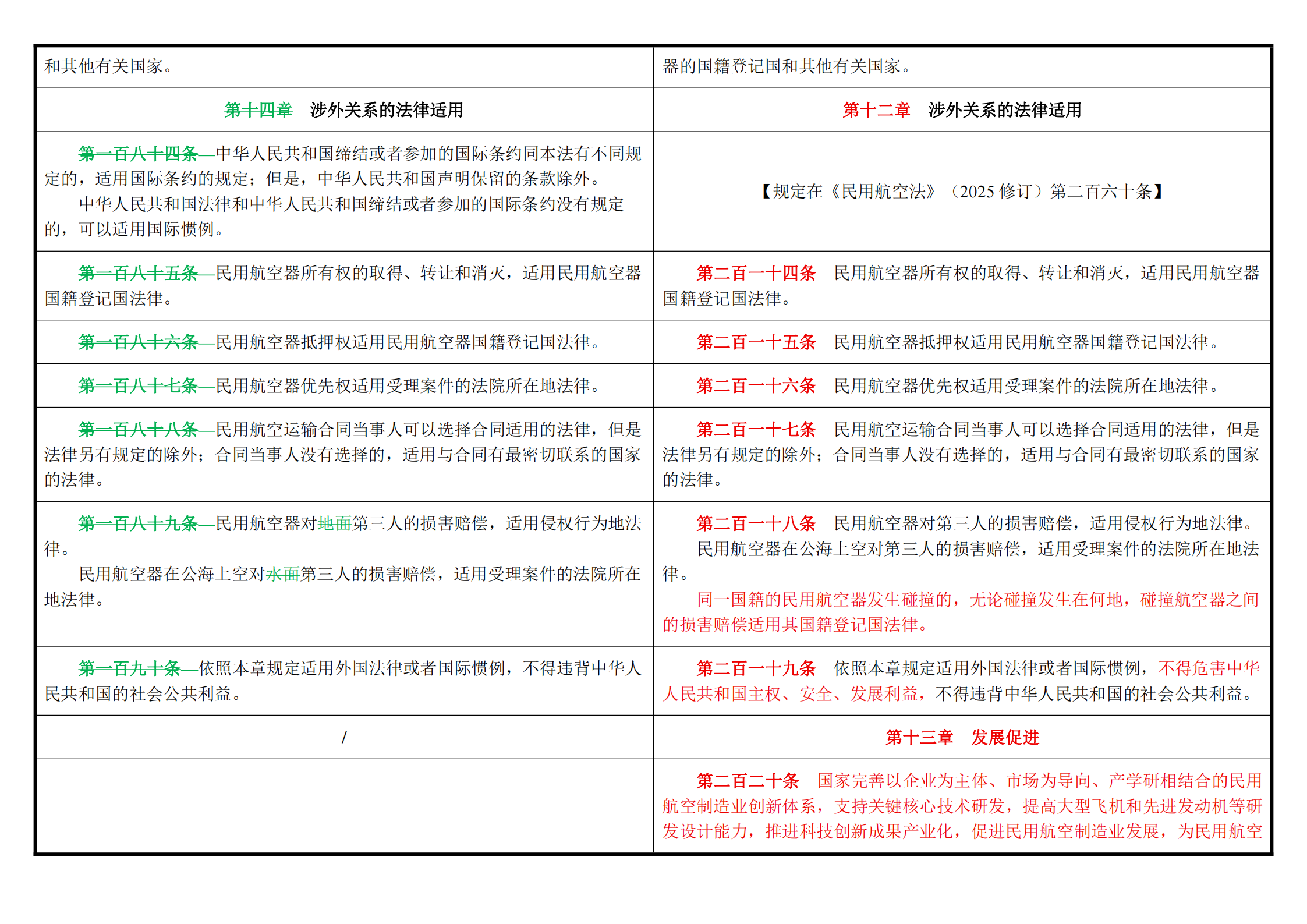Select the red article number 第二百一十四条
The width and height of the screenshot is (1307, 924).
pos(756,273)
